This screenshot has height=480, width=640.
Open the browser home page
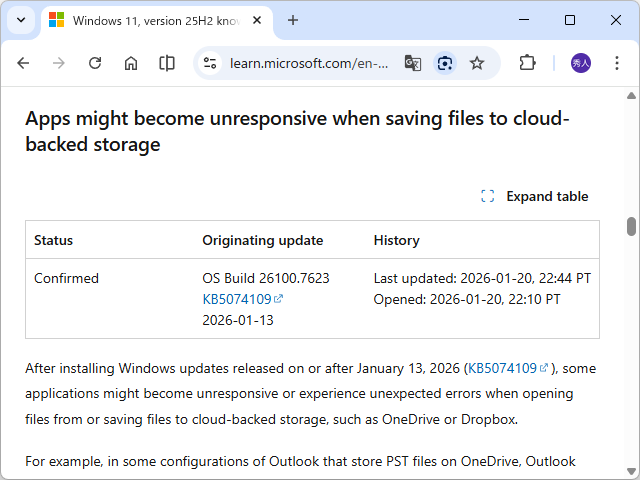(x=131, y=63)
